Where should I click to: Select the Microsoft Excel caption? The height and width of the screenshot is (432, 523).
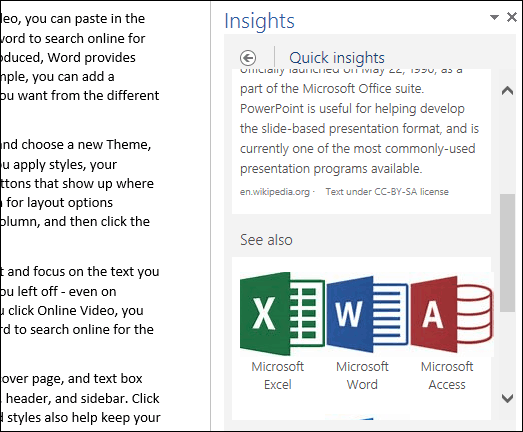tap(278, 376)
